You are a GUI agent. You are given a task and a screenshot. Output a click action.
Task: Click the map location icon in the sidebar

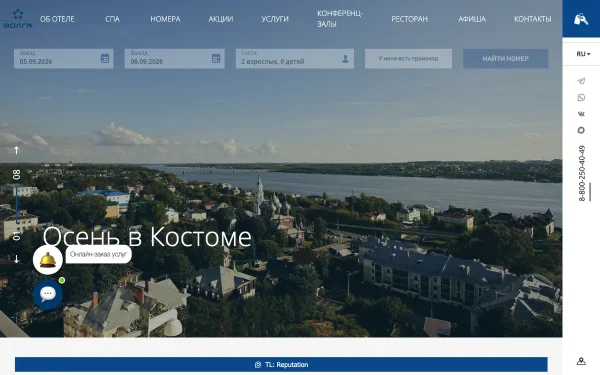(581, 361)
